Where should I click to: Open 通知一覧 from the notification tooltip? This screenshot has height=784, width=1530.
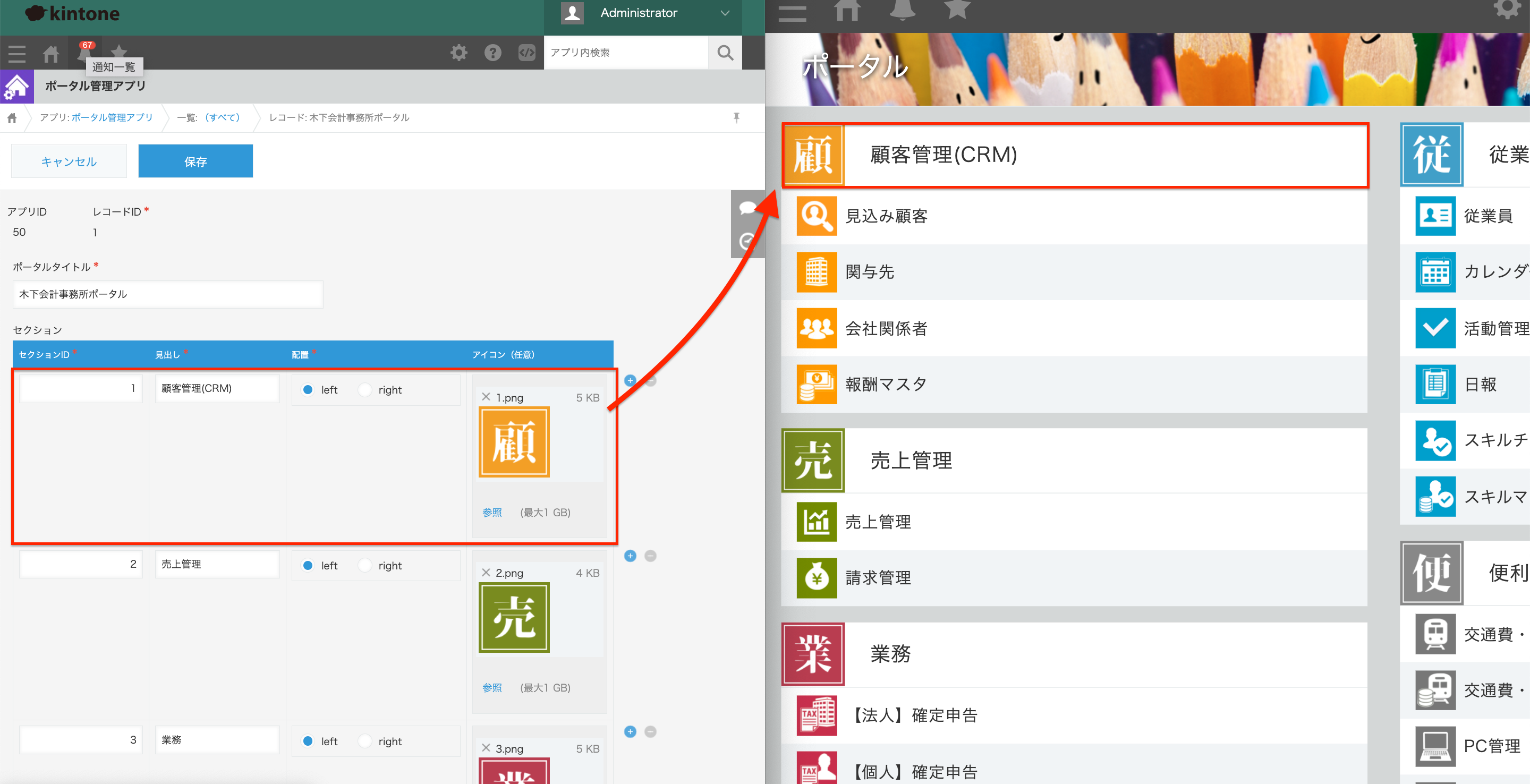[x=114, y=66]
